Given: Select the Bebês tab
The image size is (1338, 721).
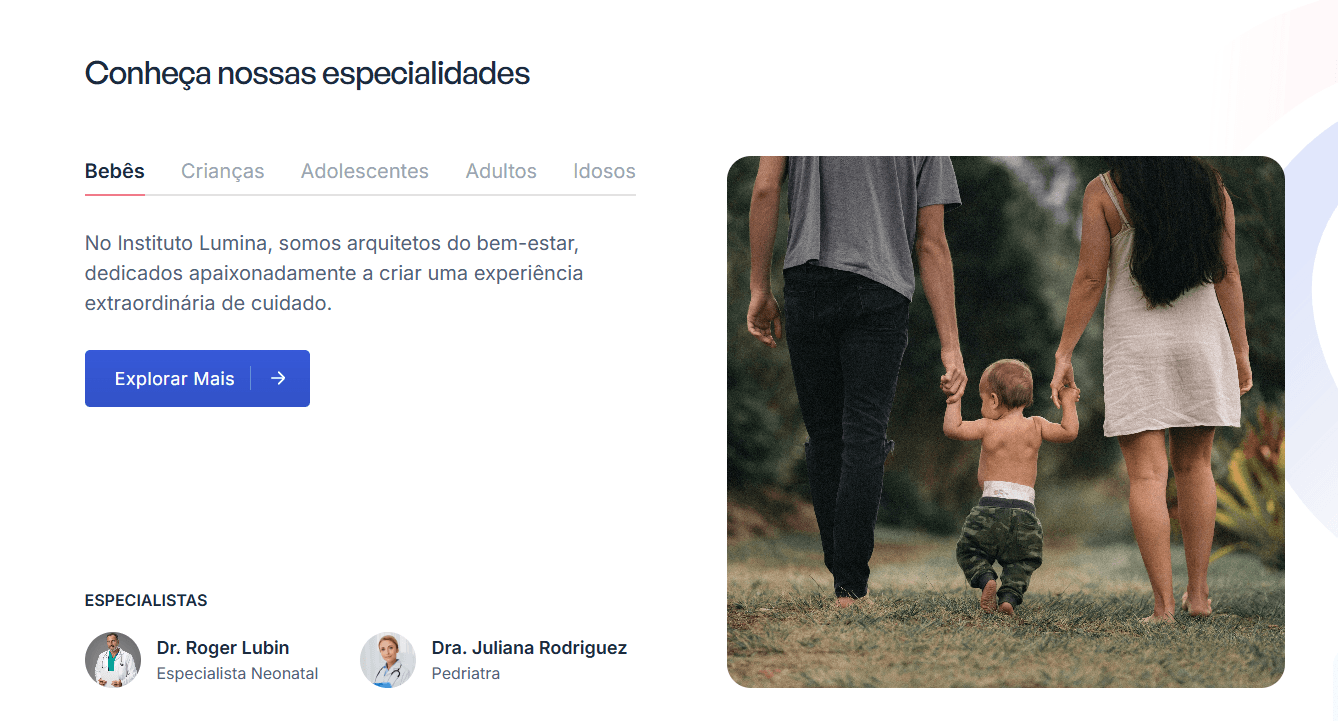Looking at the screenshot, I should (x=115, y=171).
